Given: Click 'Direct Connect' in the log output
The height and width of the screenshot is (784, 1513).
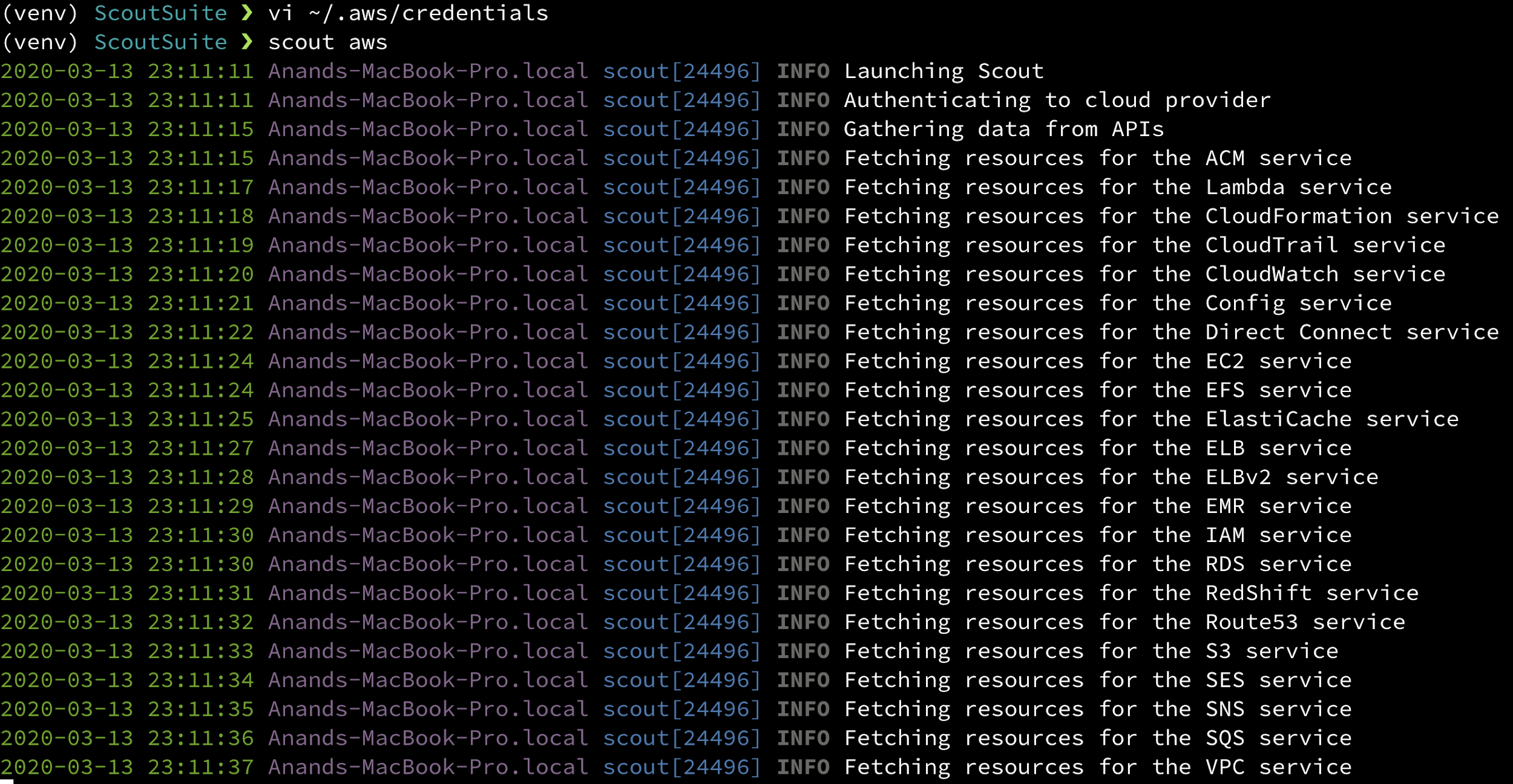Looking at the screenshot, I should 1298,332.
